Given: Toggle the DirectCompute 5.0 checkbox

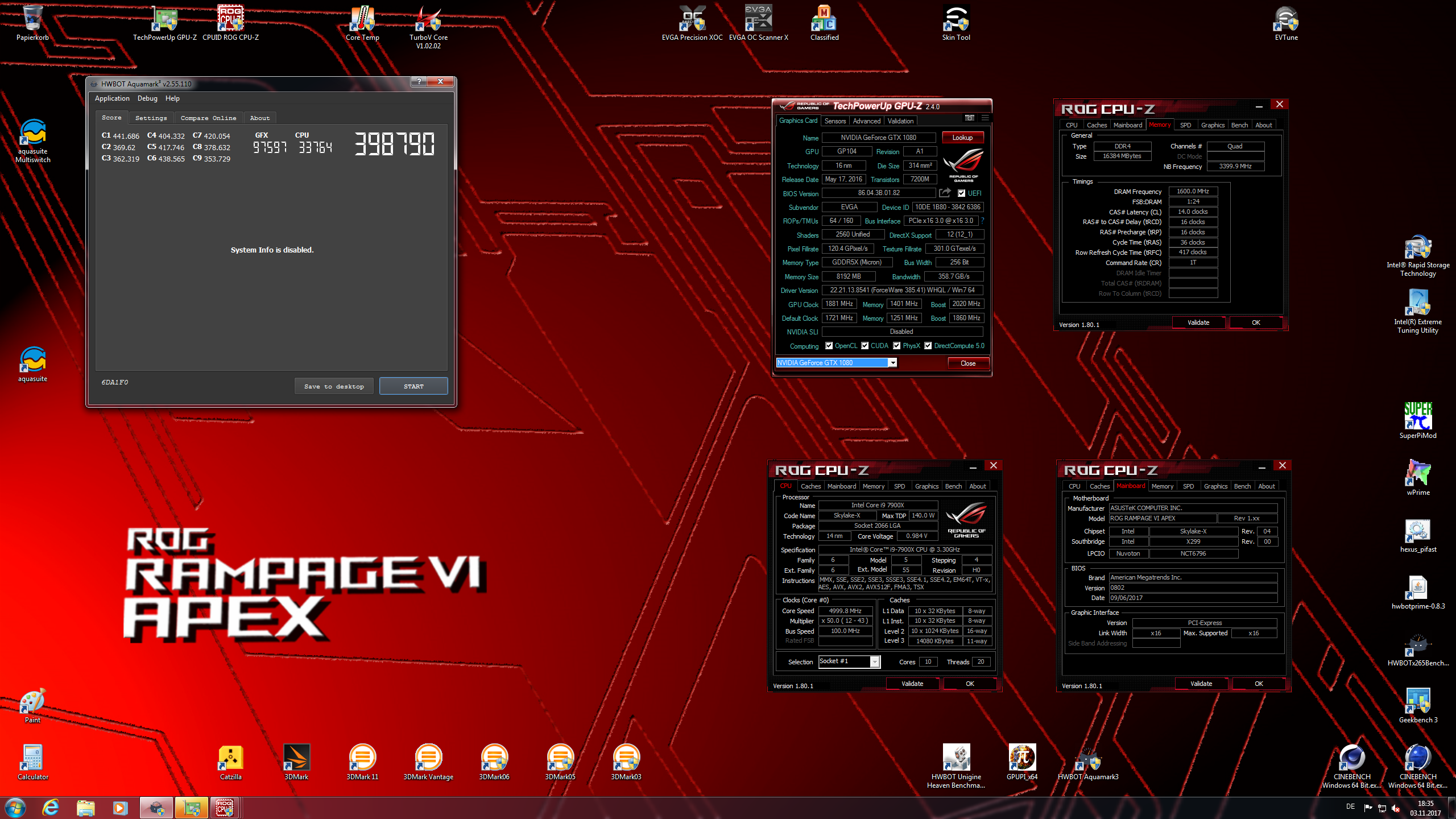Looking at the screenshot, I should pyautogui.click(x=928, y=346).
